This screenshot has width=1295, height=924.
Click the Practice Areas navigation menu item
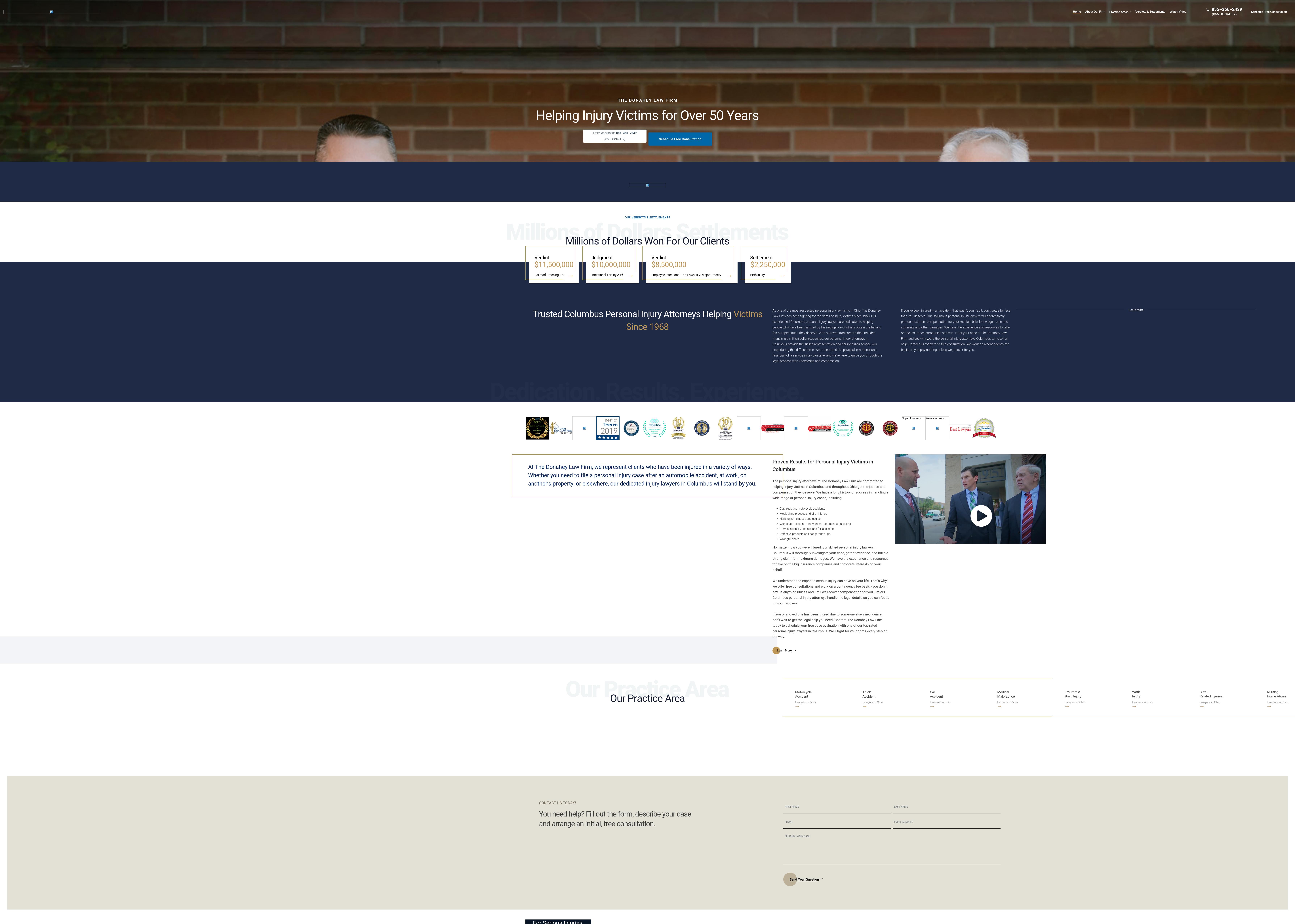pyautogui.click(x=1119, y=12)
